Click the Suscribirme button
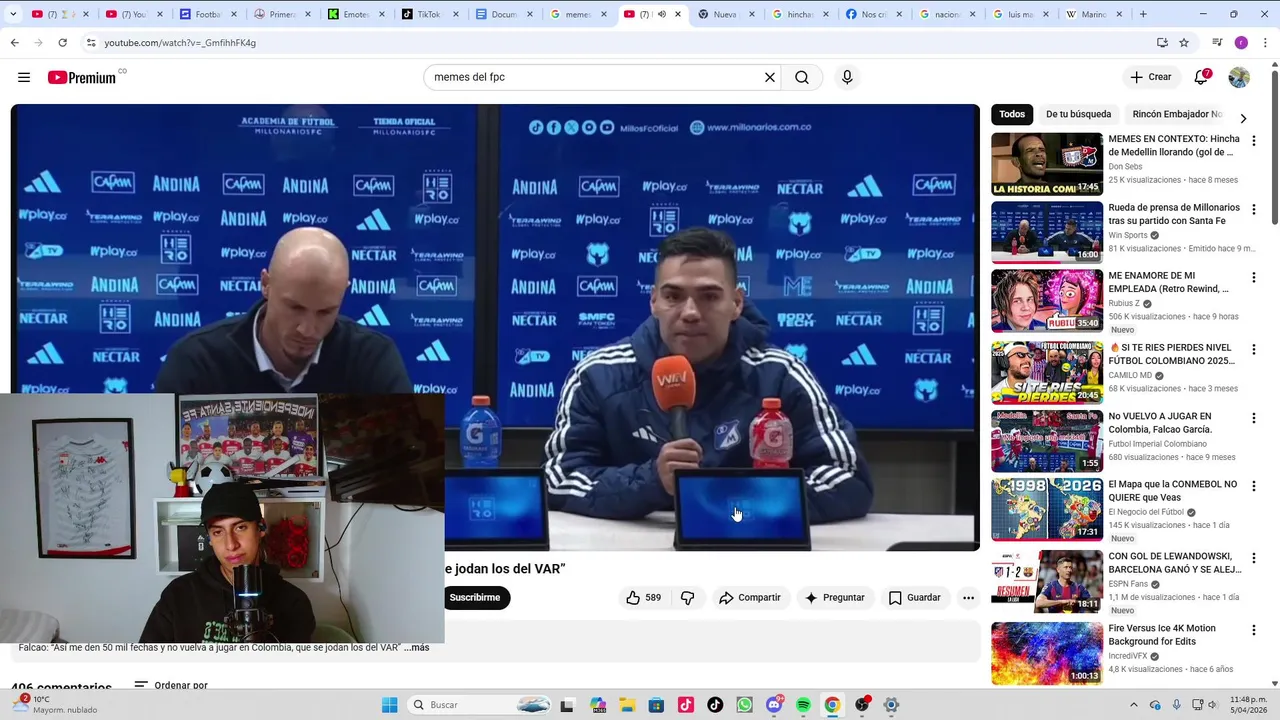The width and height of the screenshot is (1280, 720). (475, 597)
